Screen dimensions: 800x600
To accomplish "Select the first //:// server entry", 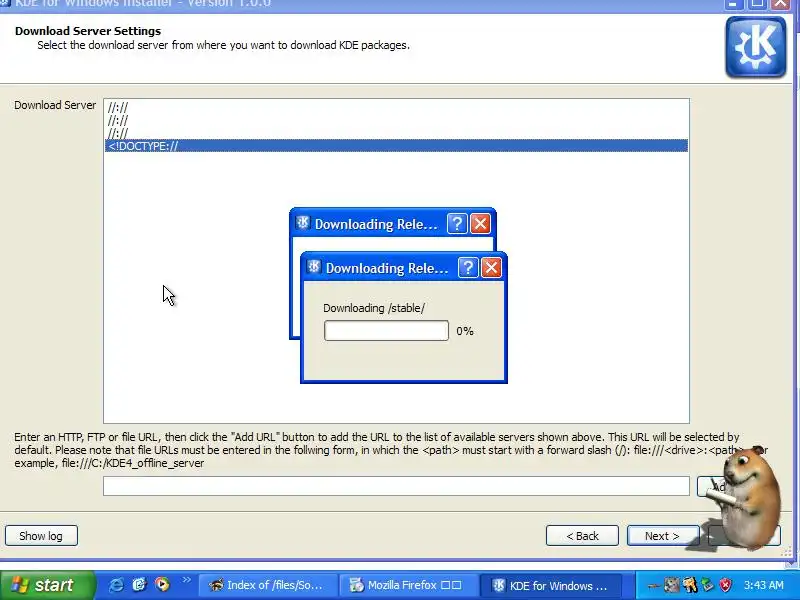I will [x=396, y=107].
